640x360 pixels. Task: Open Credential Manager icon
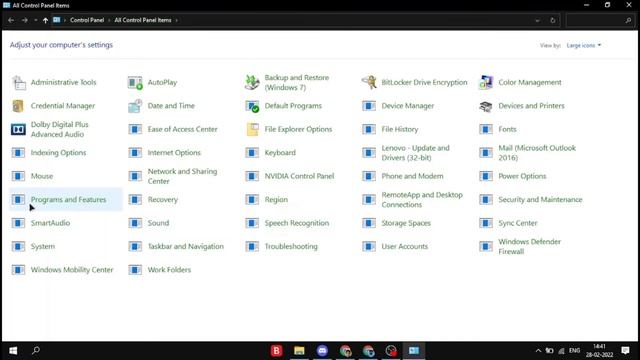click(x=18, y=106)
